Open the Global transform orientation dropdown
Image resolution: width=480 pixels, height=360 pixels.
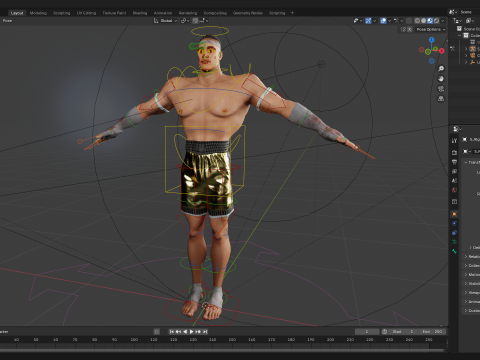[166, 21]
